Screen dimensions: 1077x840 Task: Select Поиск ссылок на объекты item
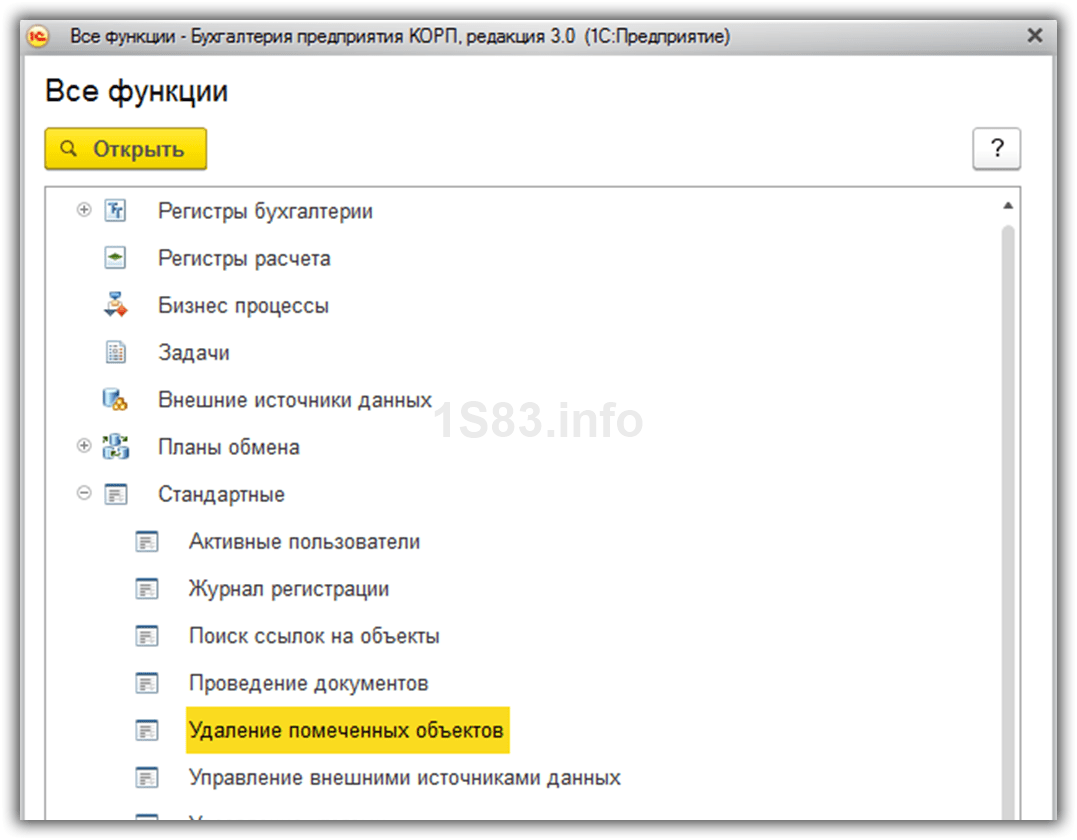314,637
